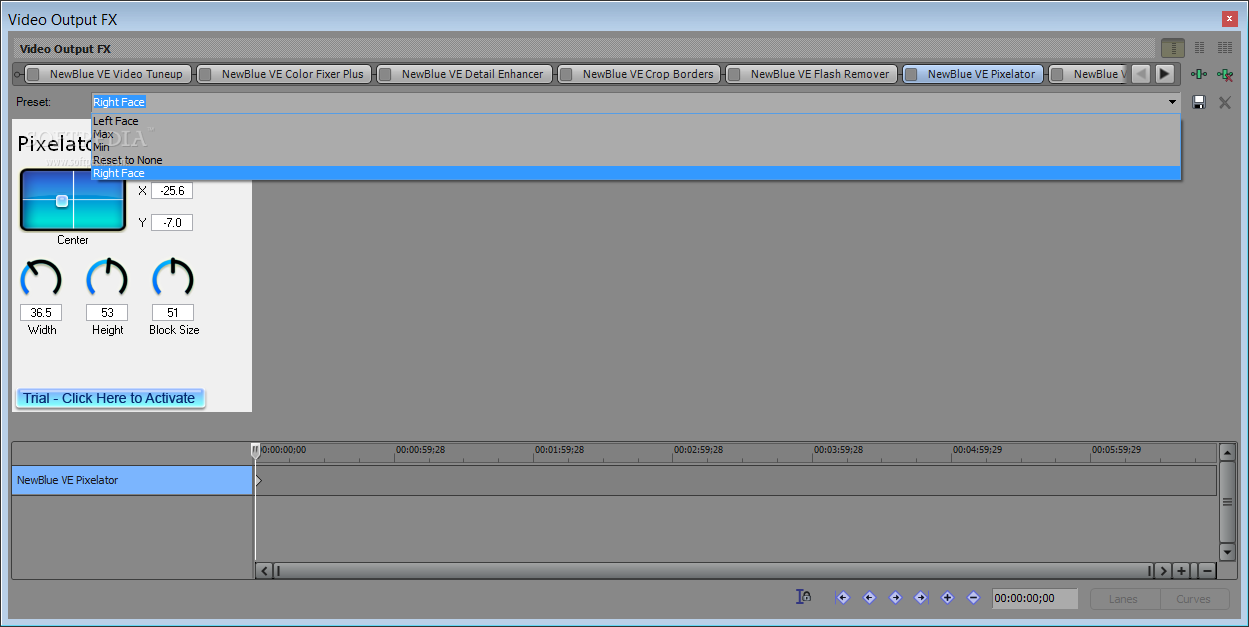Viewport: 1249px width, 627px height.
Task: Close the Video Output FX window
Action: pos(1229,19)
